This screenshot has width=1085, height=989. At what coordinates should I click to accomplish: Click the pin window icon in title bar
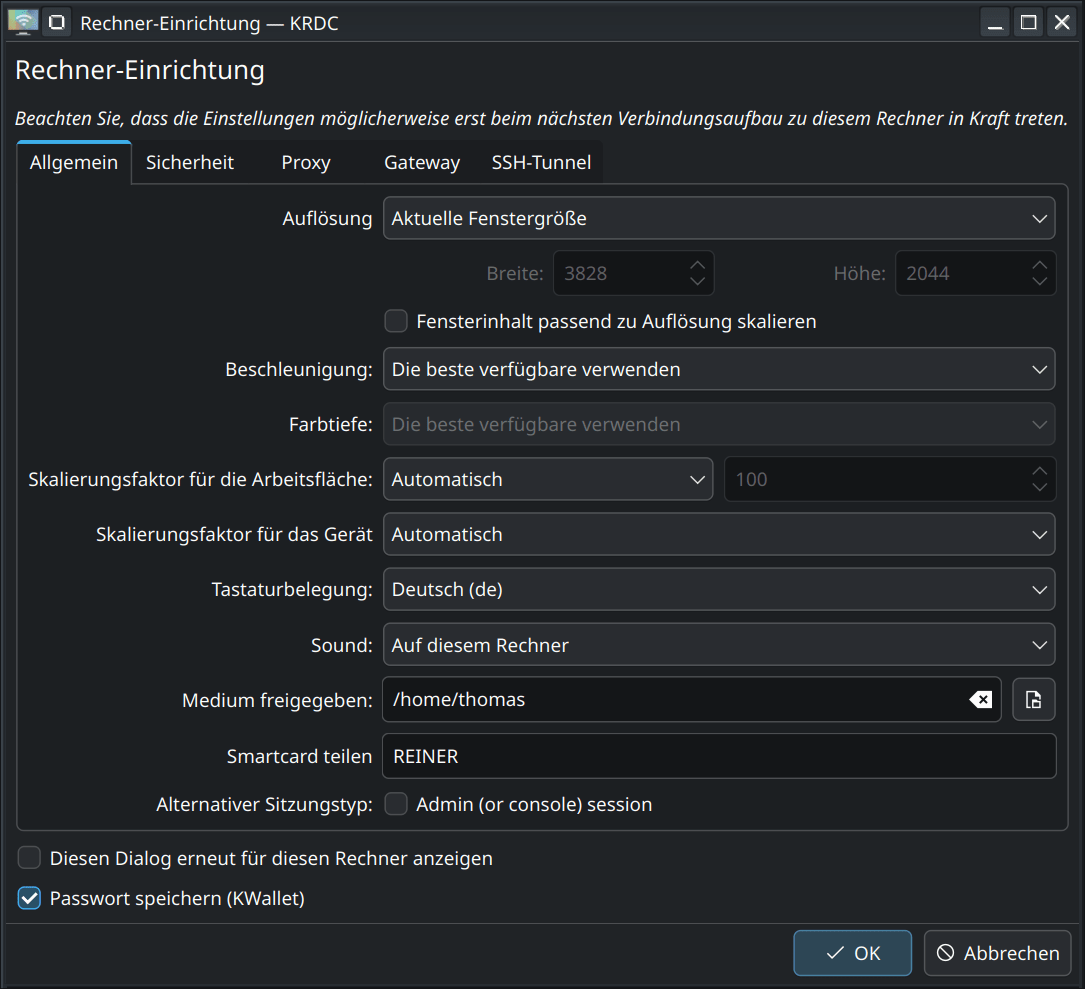(57, 21)
